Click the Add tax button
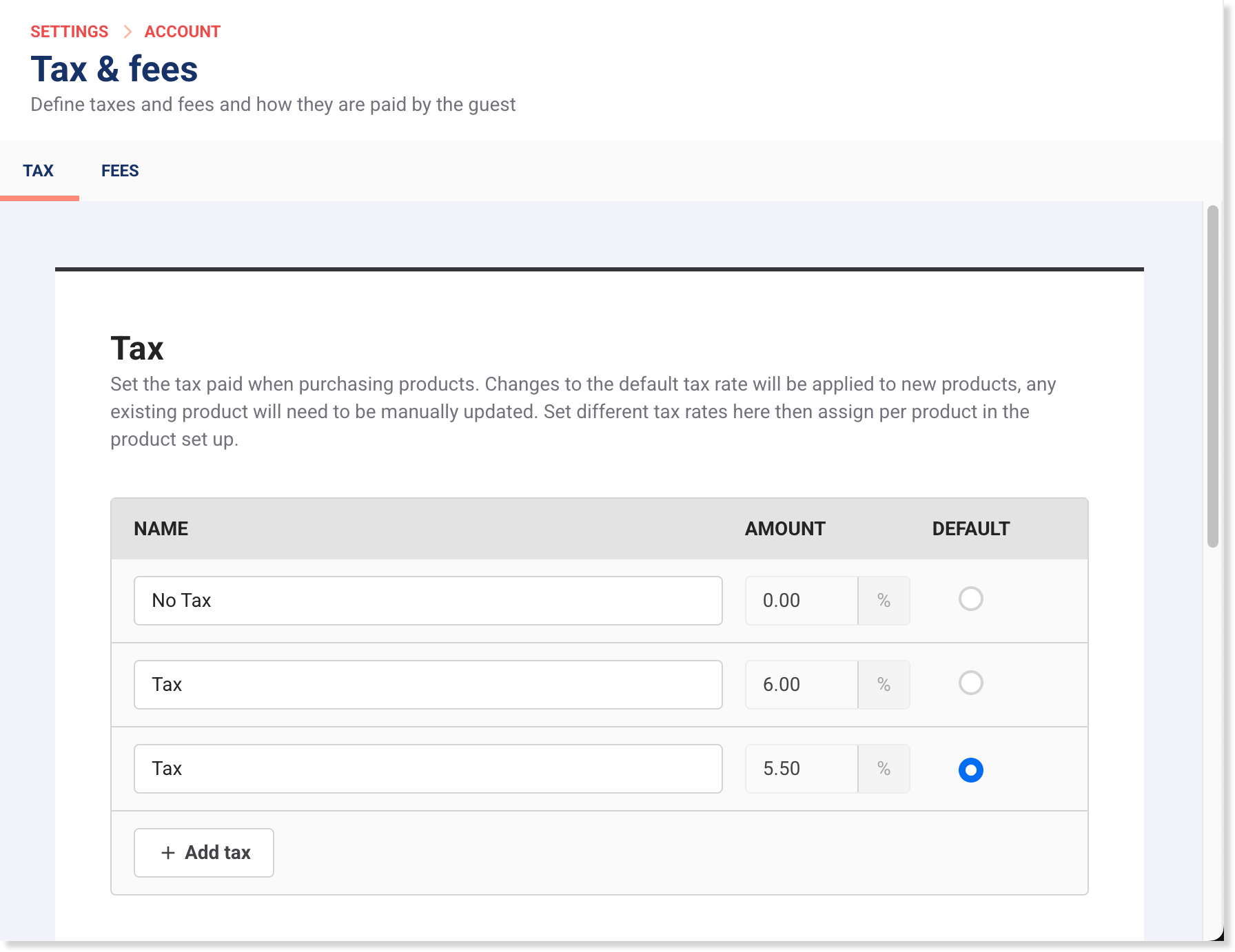This screenshot has width=1235, height=952. pyautogui.click(x=204, y=853)
